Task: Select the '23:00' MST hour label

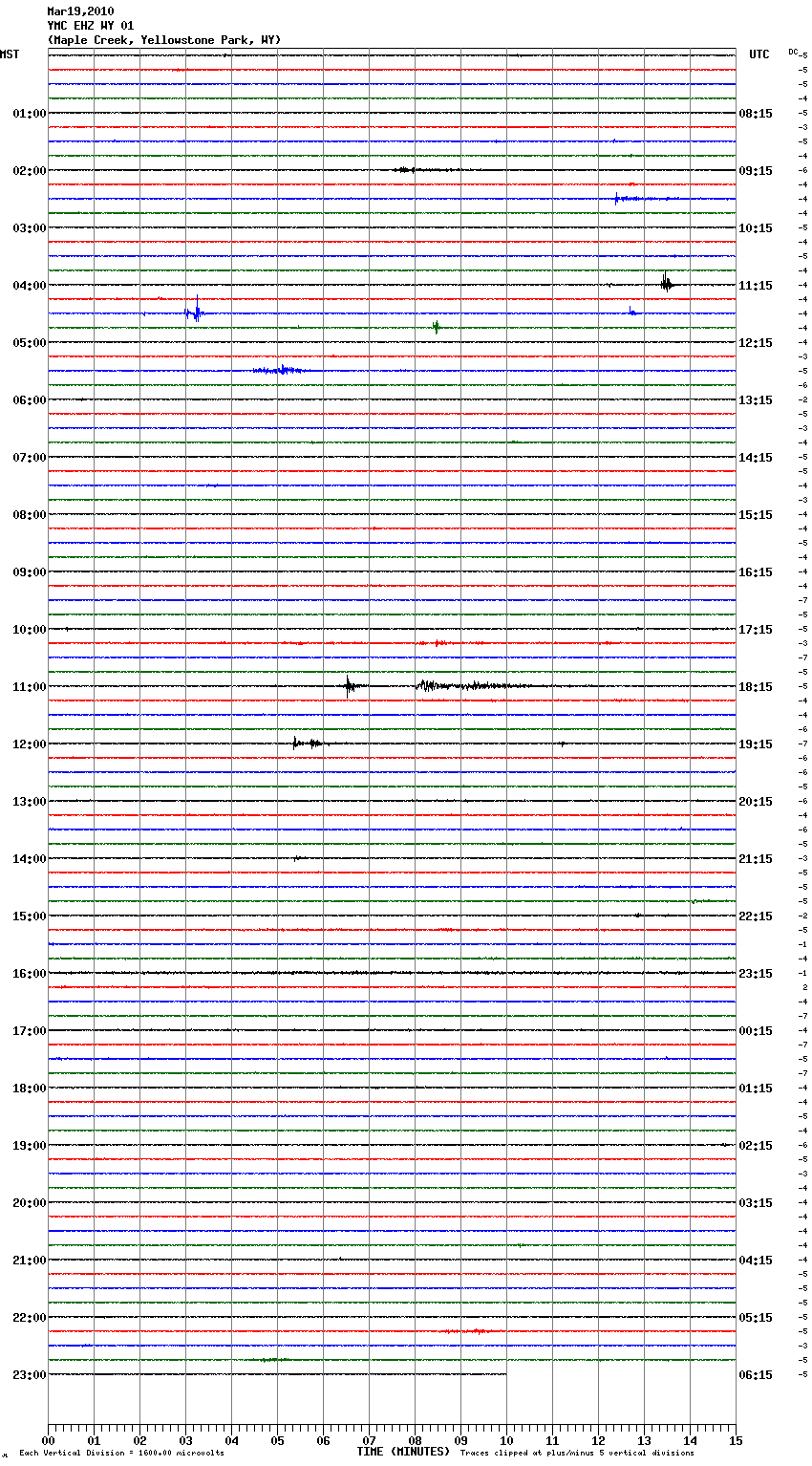Action: coord(30,1375)
